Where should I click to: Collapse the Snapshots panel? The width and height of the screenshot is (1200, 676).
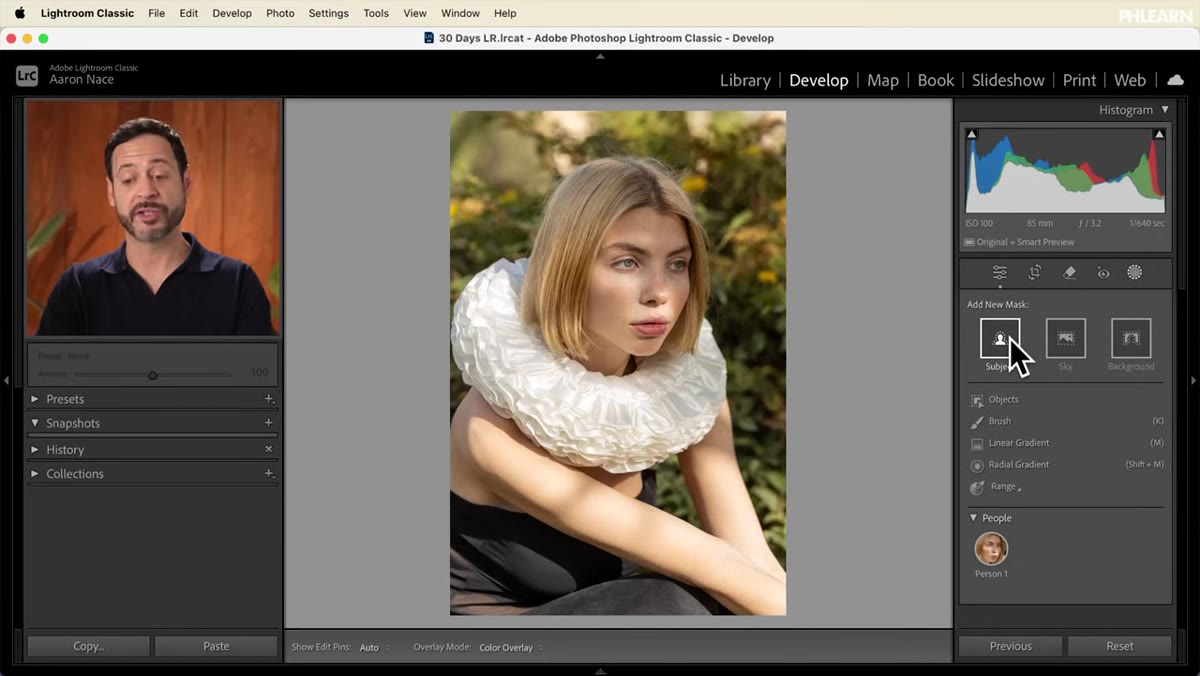[x=35, y=423]
